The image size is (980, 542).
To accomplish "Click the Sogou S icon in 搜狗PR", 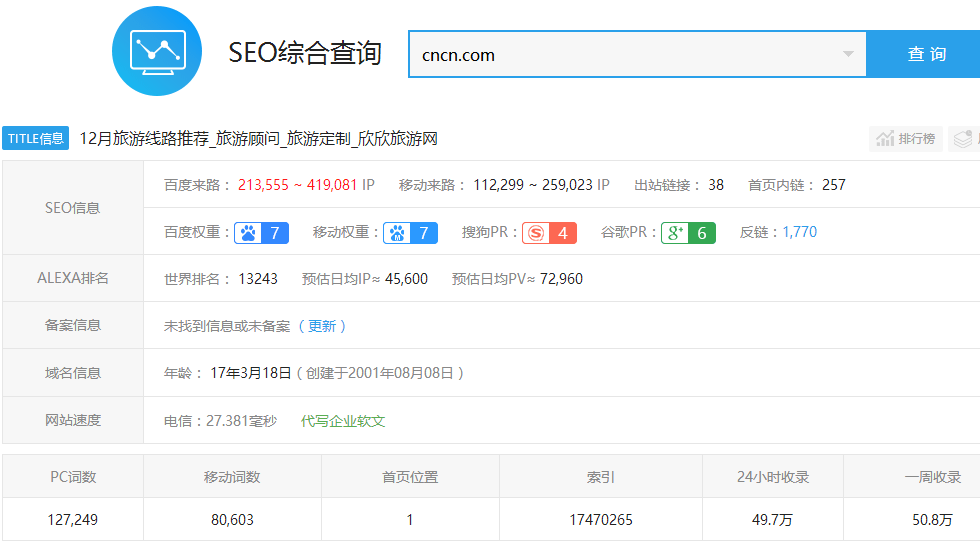I will click(536, 233).
